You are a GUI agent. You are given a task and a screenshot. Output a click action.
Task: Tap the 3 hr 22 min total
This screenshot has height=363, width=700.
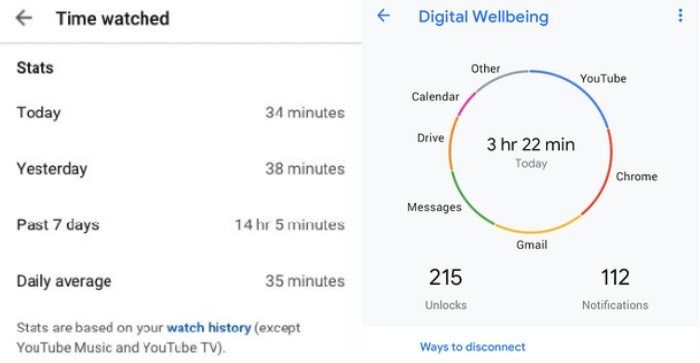tap(530, 145)
